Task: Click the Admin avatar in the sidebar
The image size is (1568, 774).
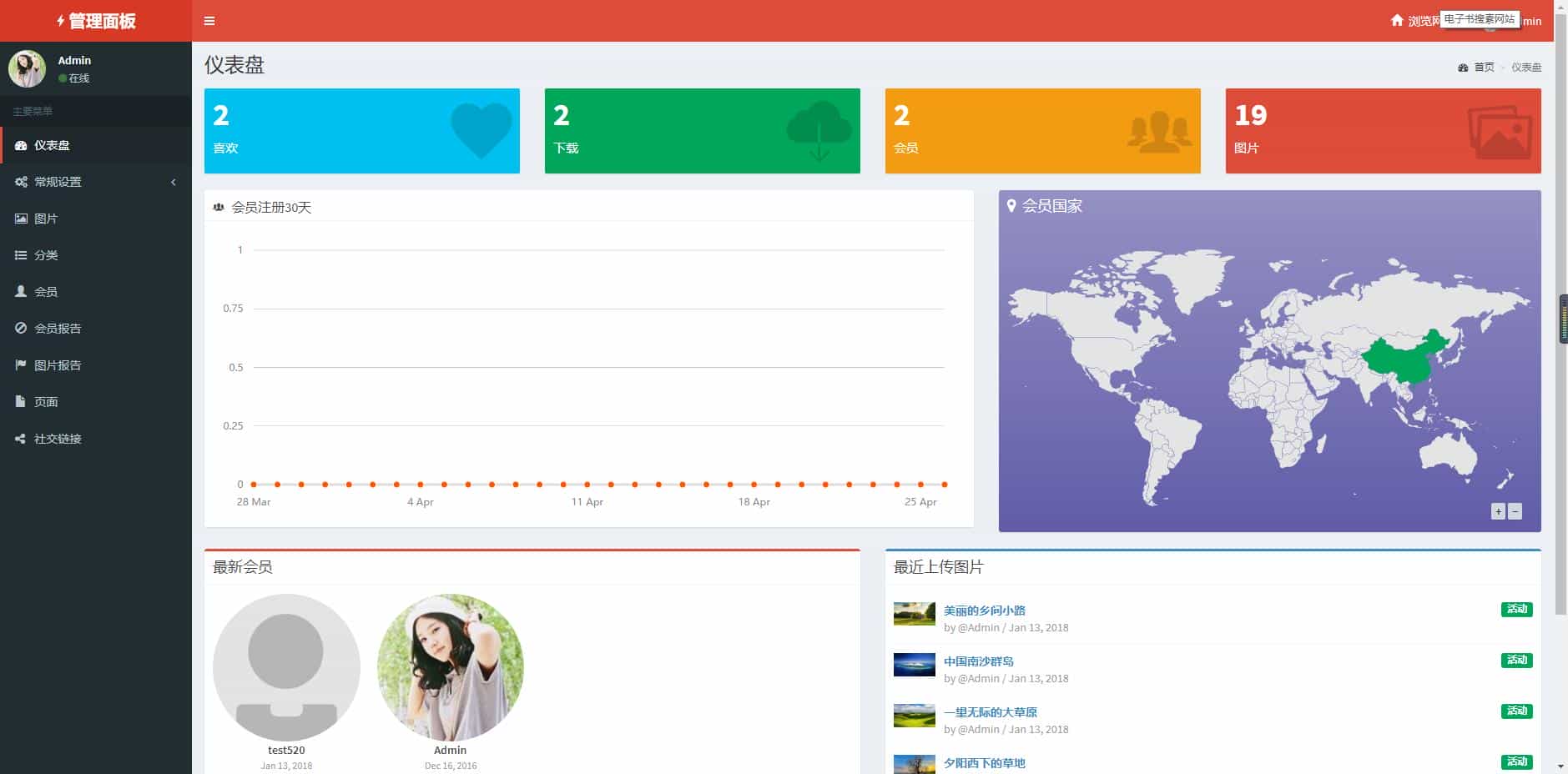Action: pyautogui.click(x=27, y=68)
